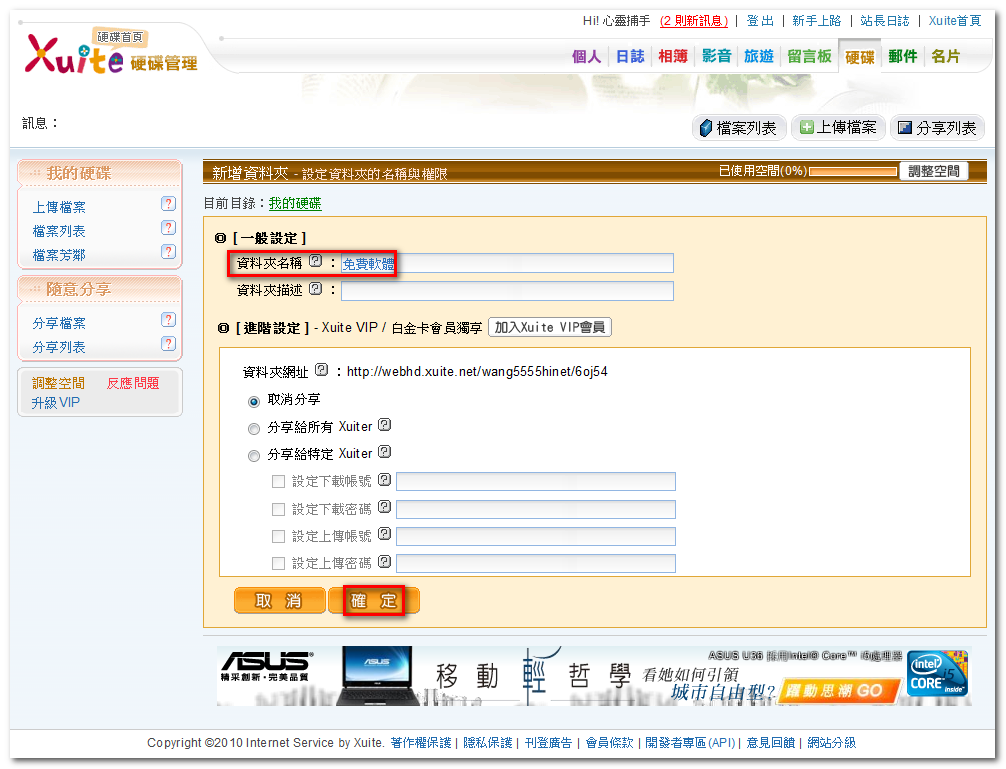Click help icon beside sidebar 檔案列表
Viewport: 1006px width, 769px height.
pos(168,228)
